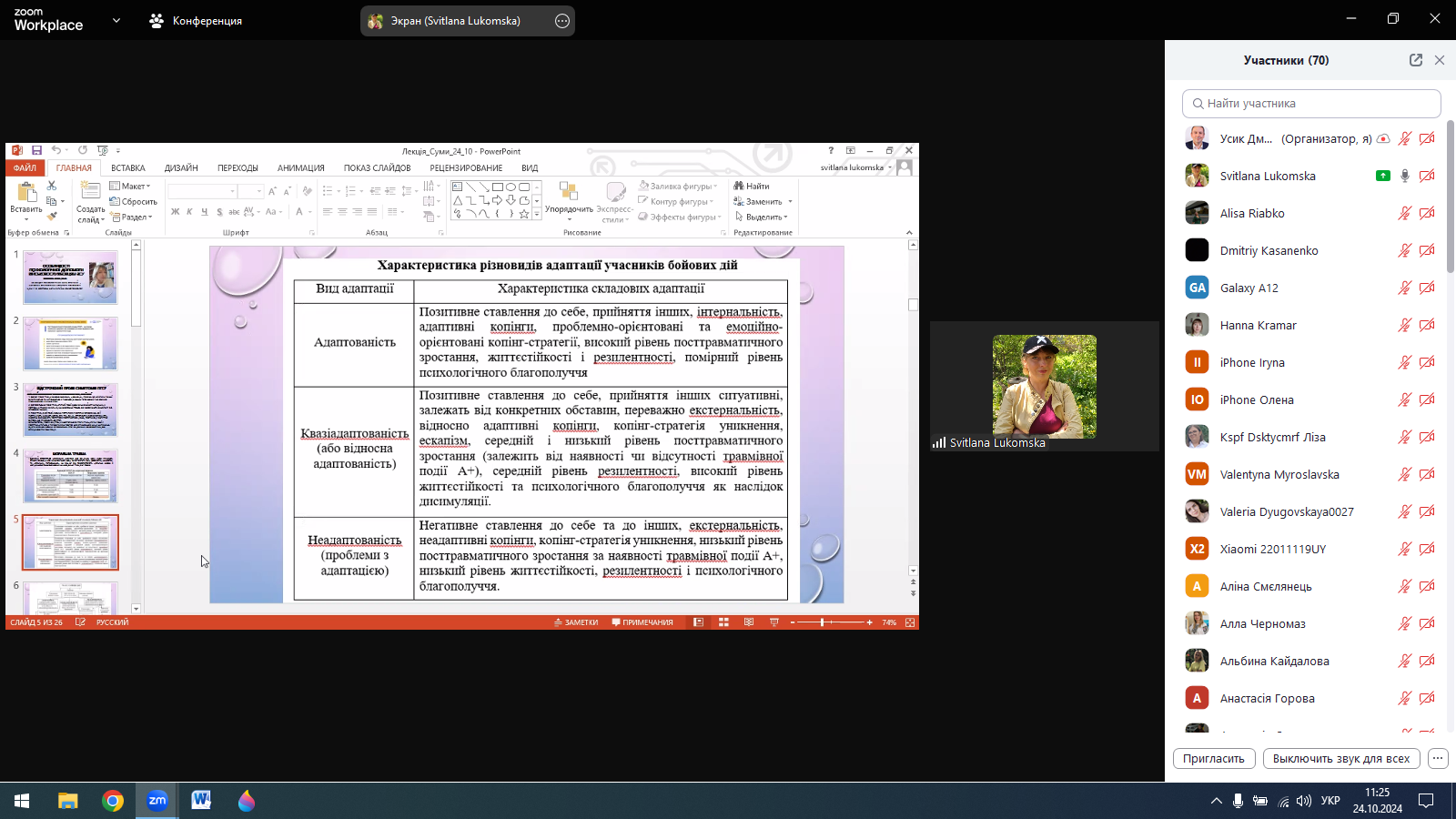Screen dimensions: 1456x819
Task: Toggle microphone for Аліна Смелянець
Action: 1405,586
